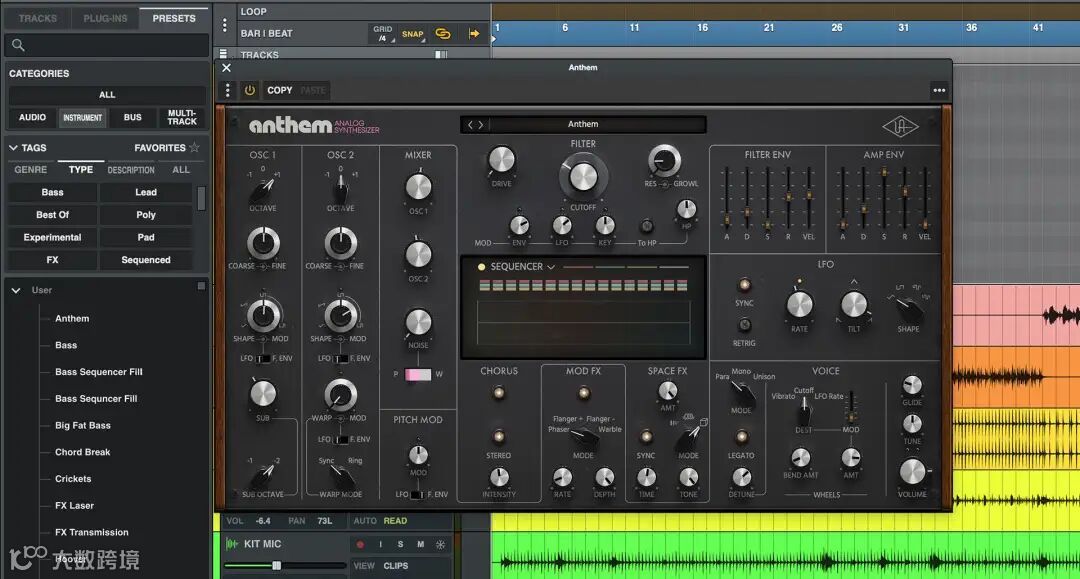Switch to the Presets tab

[174, 19]
